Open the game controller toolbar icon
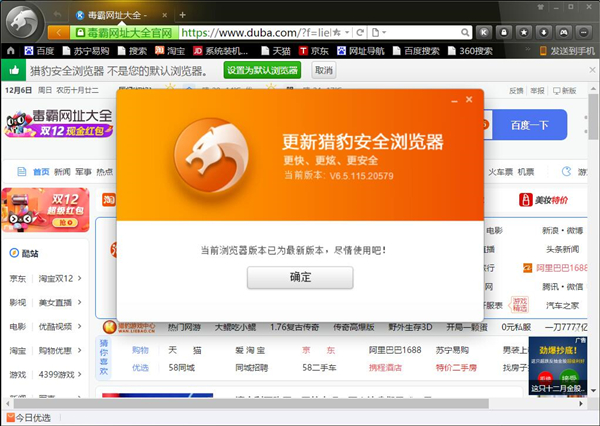Screen dimensions: 600x426 563,33
